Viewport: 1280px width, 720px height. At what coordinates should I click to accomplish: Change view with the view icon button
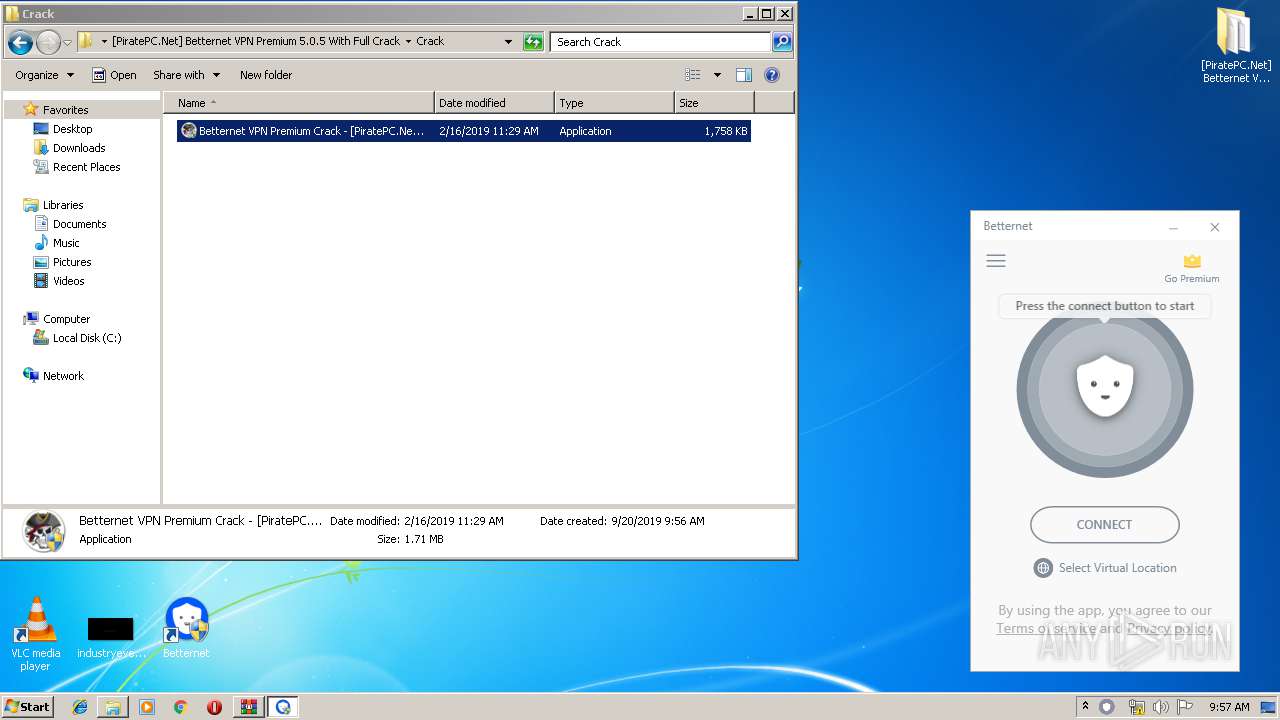(692, 75)
